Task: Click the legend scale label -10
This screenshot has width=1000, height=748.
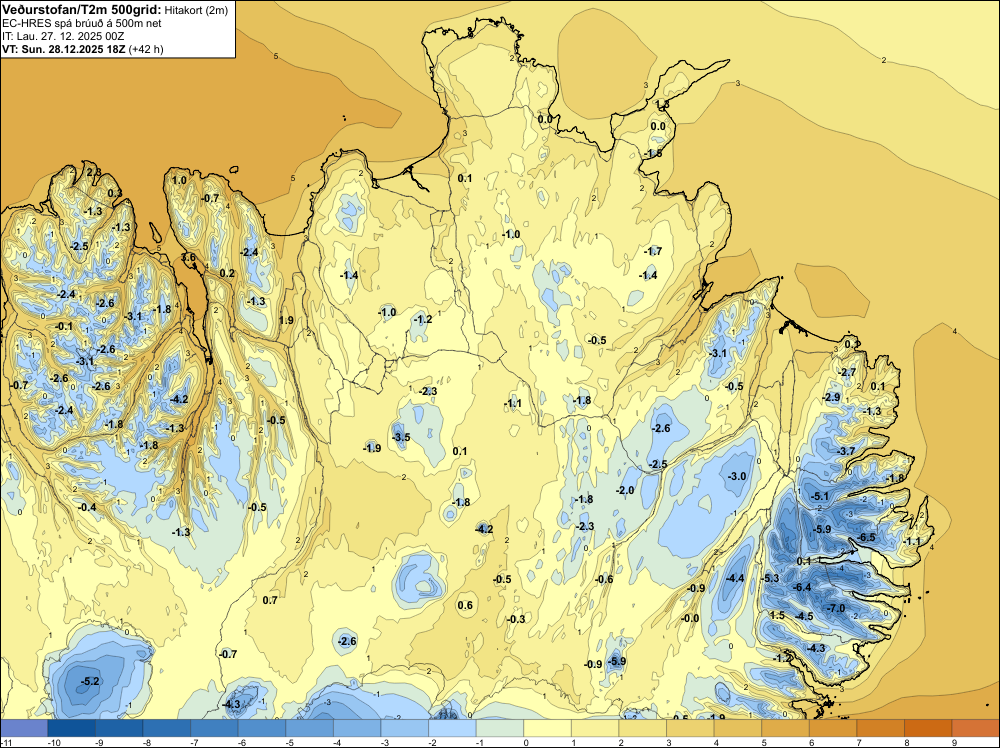Action: [55, 743]
